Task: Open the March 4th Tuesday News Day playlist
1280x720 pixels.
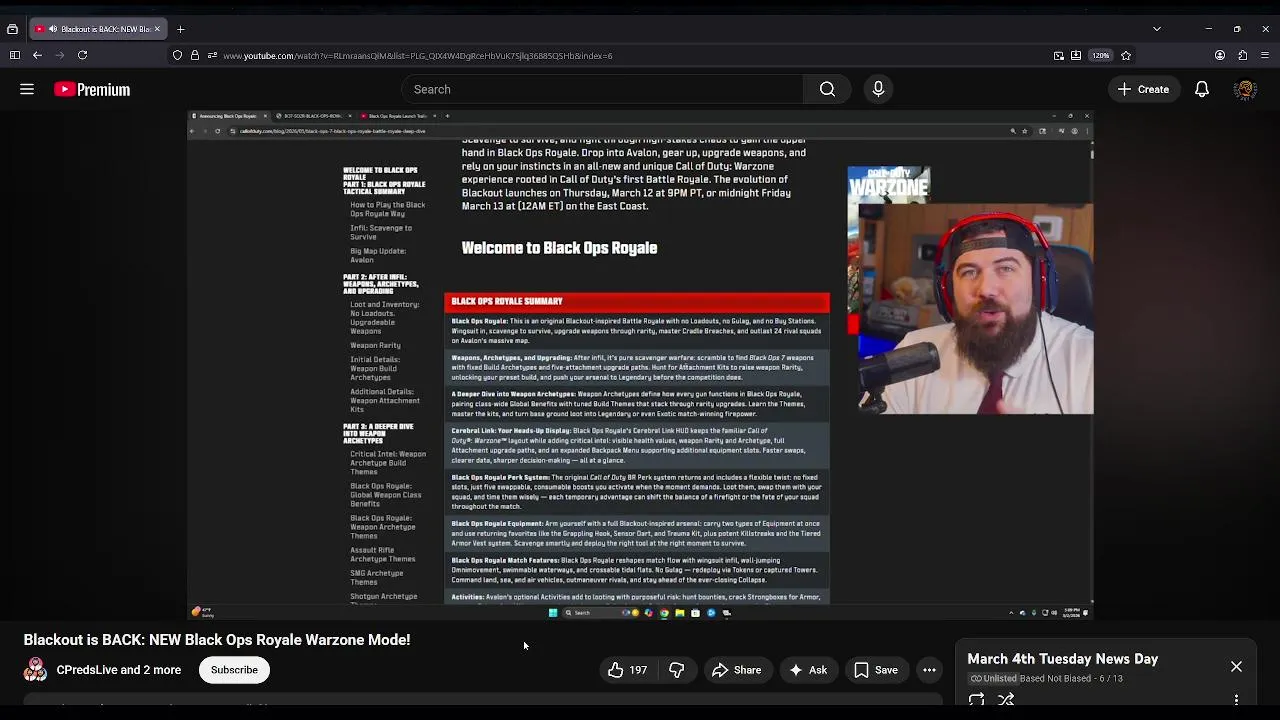Action: click(x=1063, y=659)
